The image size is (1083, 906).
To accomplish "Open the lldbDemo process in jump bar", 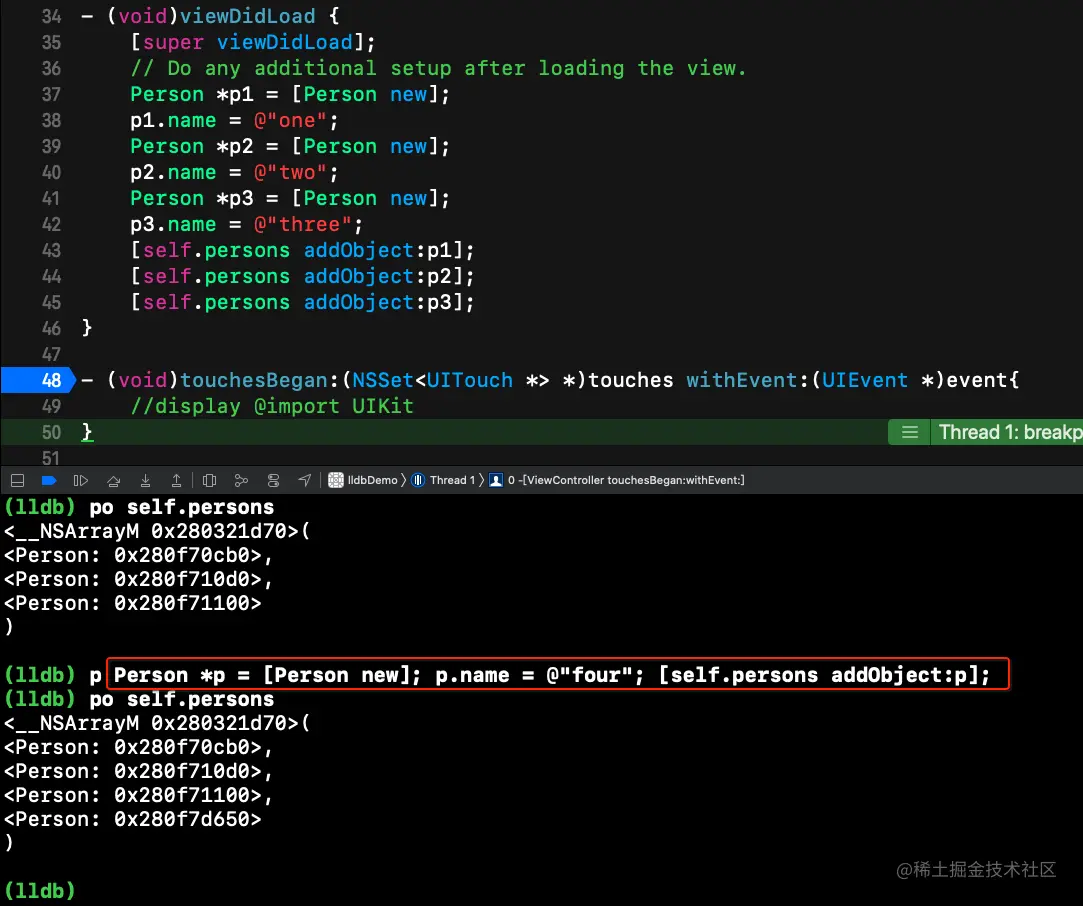I will point(363,480).
